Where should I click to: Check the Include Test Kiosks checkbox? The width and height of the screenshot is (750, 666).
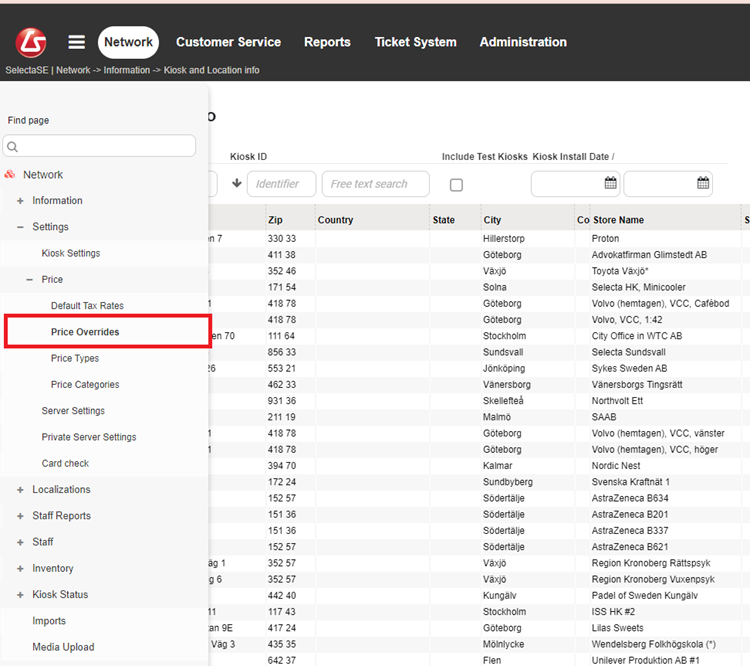[456, 185]
